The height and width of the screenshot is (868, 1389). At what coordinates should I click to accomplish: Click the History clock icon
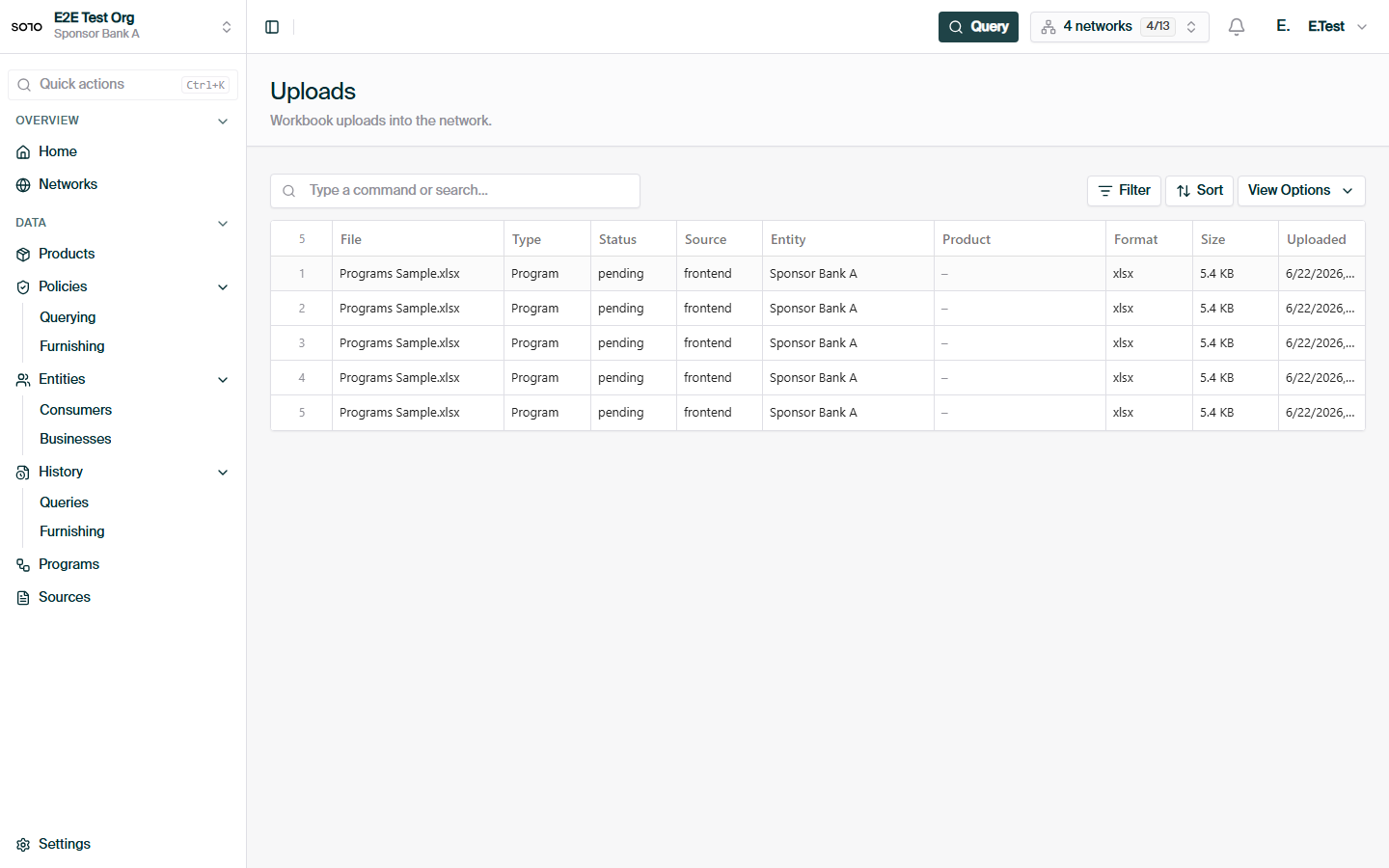point(23,473)
